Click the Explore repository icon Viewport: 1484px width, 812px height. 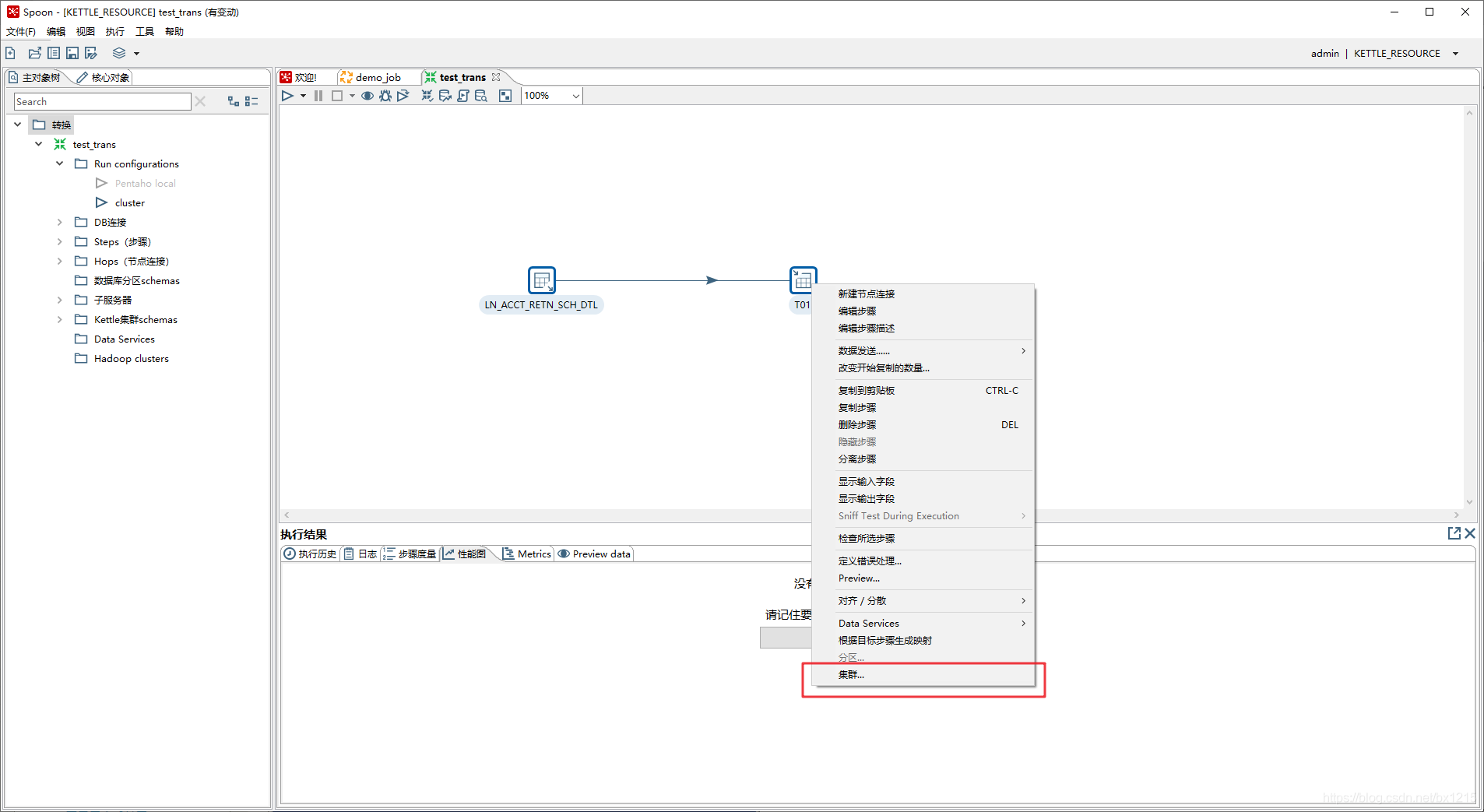click(54, 53)
